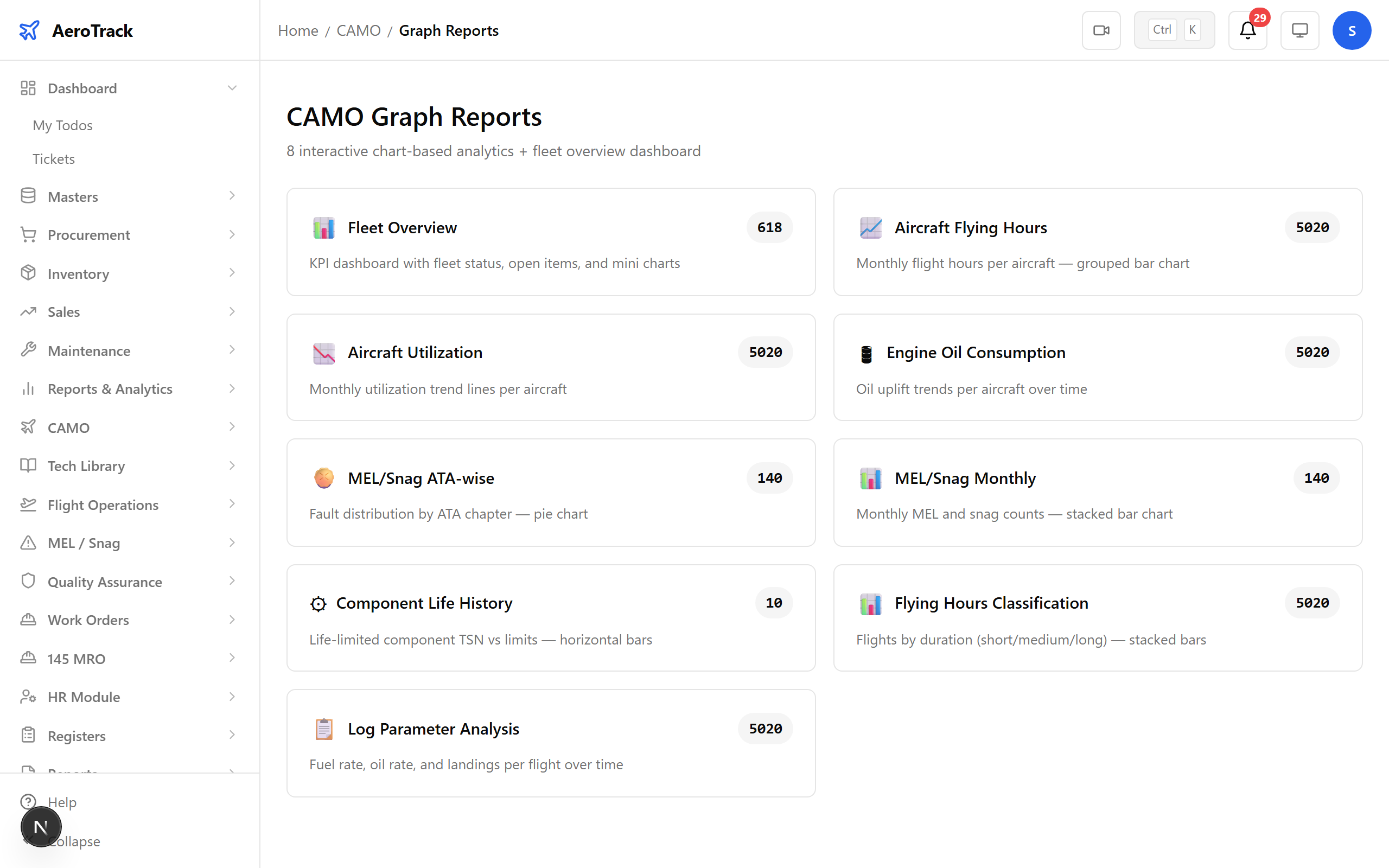
Task: Click the CAMO breadcrumb link
Action: [x=359, y=30]
